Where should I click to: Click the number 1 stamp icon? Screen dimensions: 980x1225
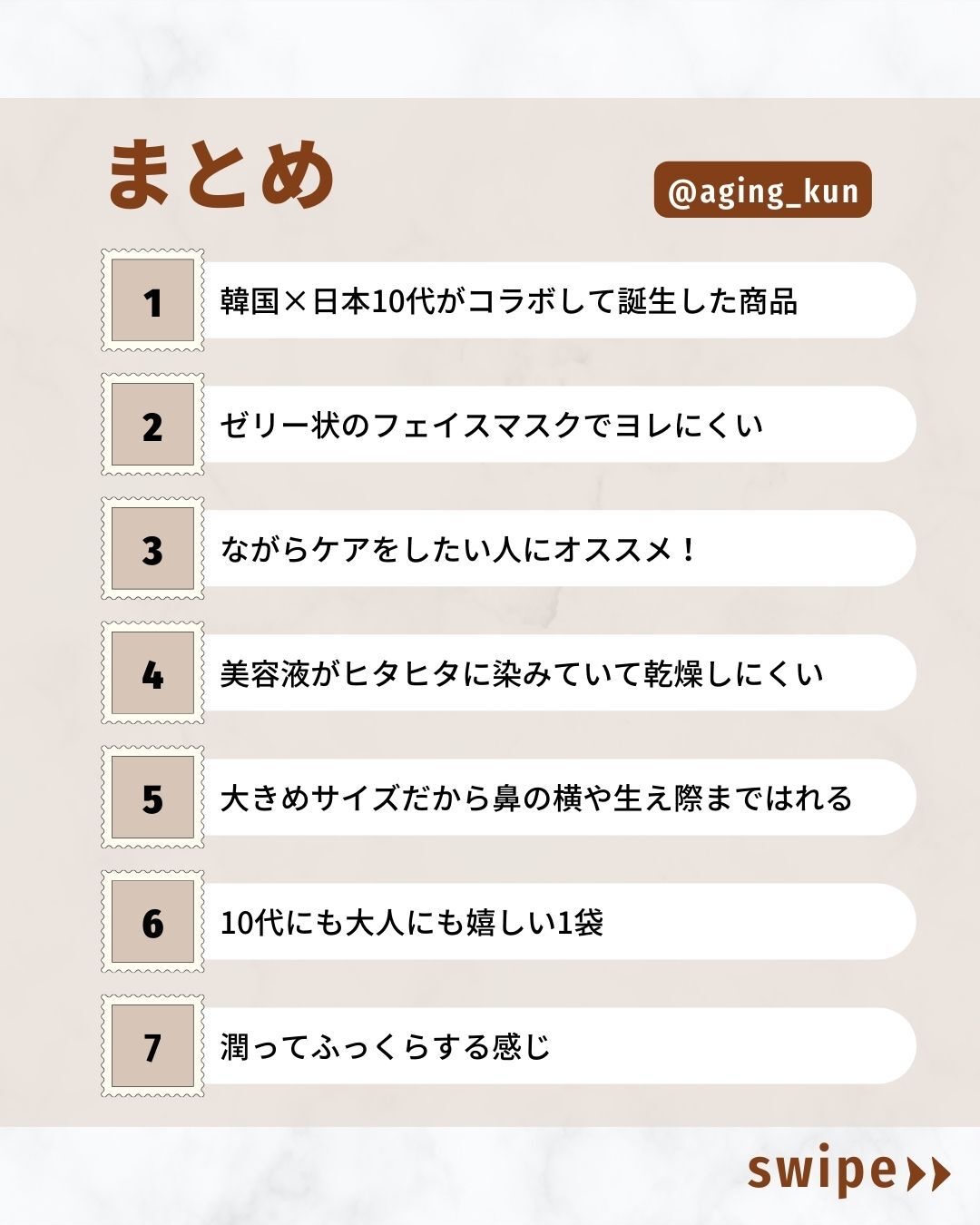(x=152, y=301)
